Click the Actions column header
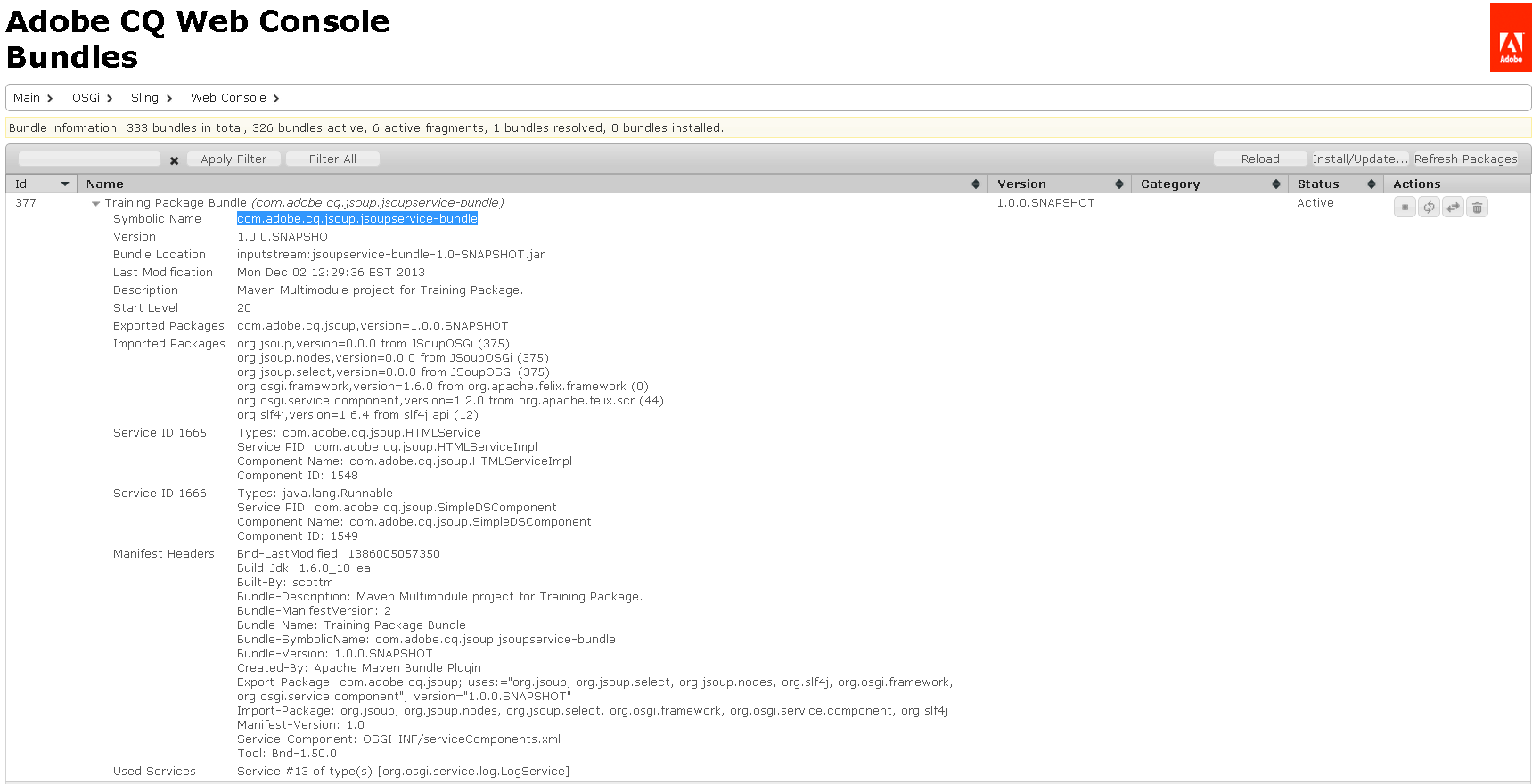The height and width of the screenshot is (784, 1532). tap(1417, 184)
